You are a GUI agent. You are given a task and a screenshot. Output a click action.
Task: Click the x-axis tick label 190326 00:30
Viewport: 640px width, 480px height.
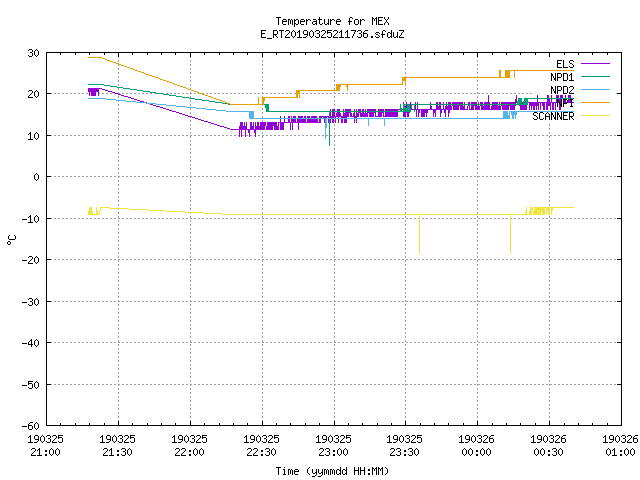point(548,446)
